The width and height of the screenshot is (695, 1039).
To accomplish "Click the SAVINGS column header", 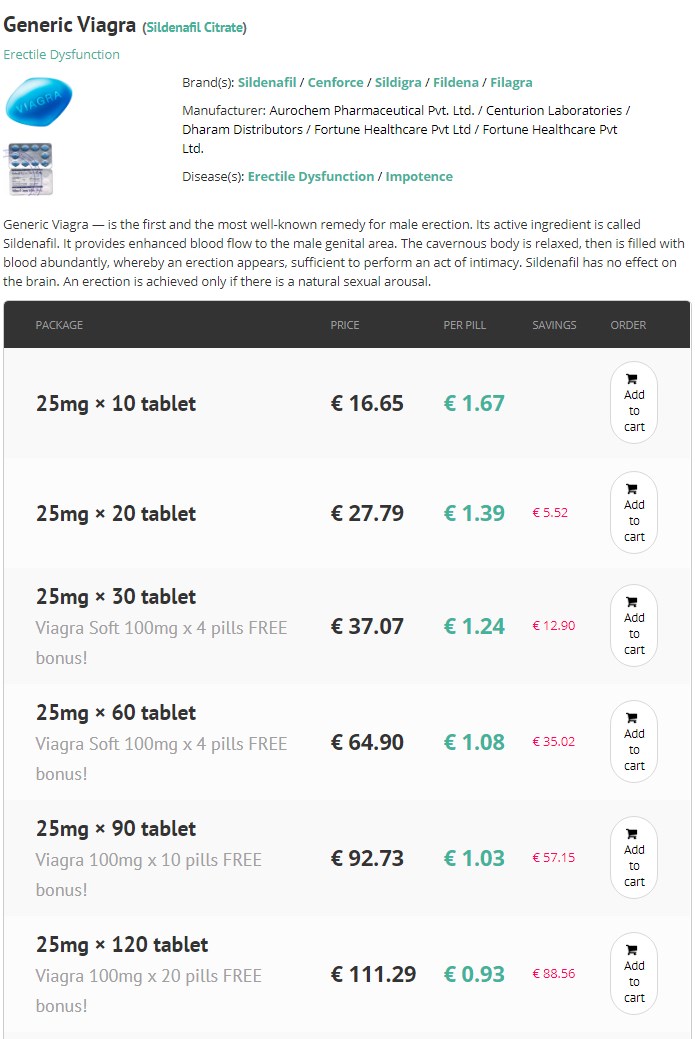I will tap(554, 325).
